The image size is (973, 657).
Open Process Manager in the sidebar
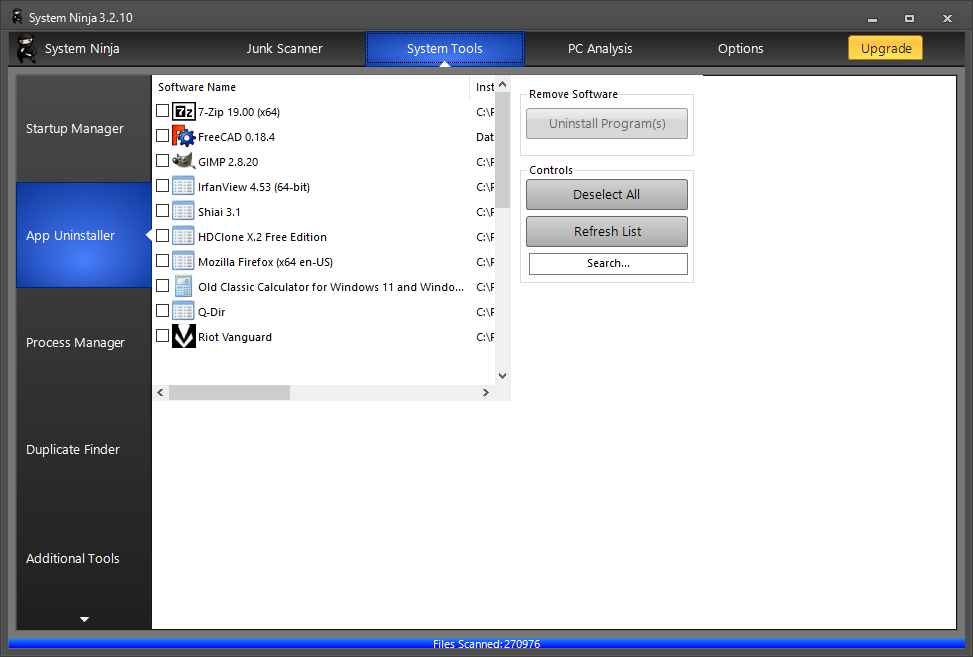pyautogui.click(x=84, y=342)
